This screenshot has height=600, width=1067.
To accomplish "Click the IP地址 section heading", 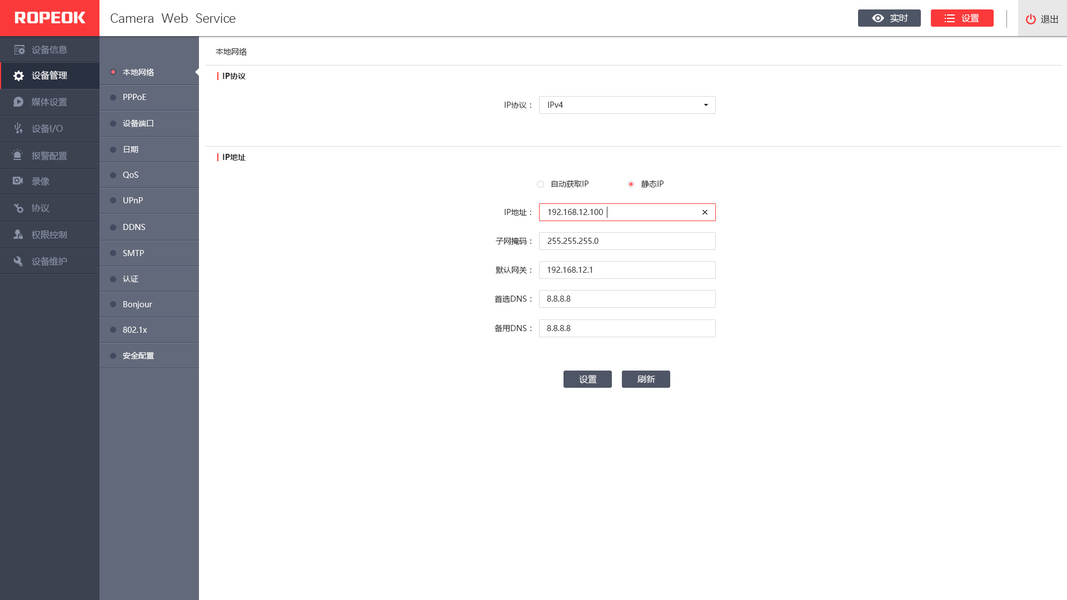I will pos(233,157).
